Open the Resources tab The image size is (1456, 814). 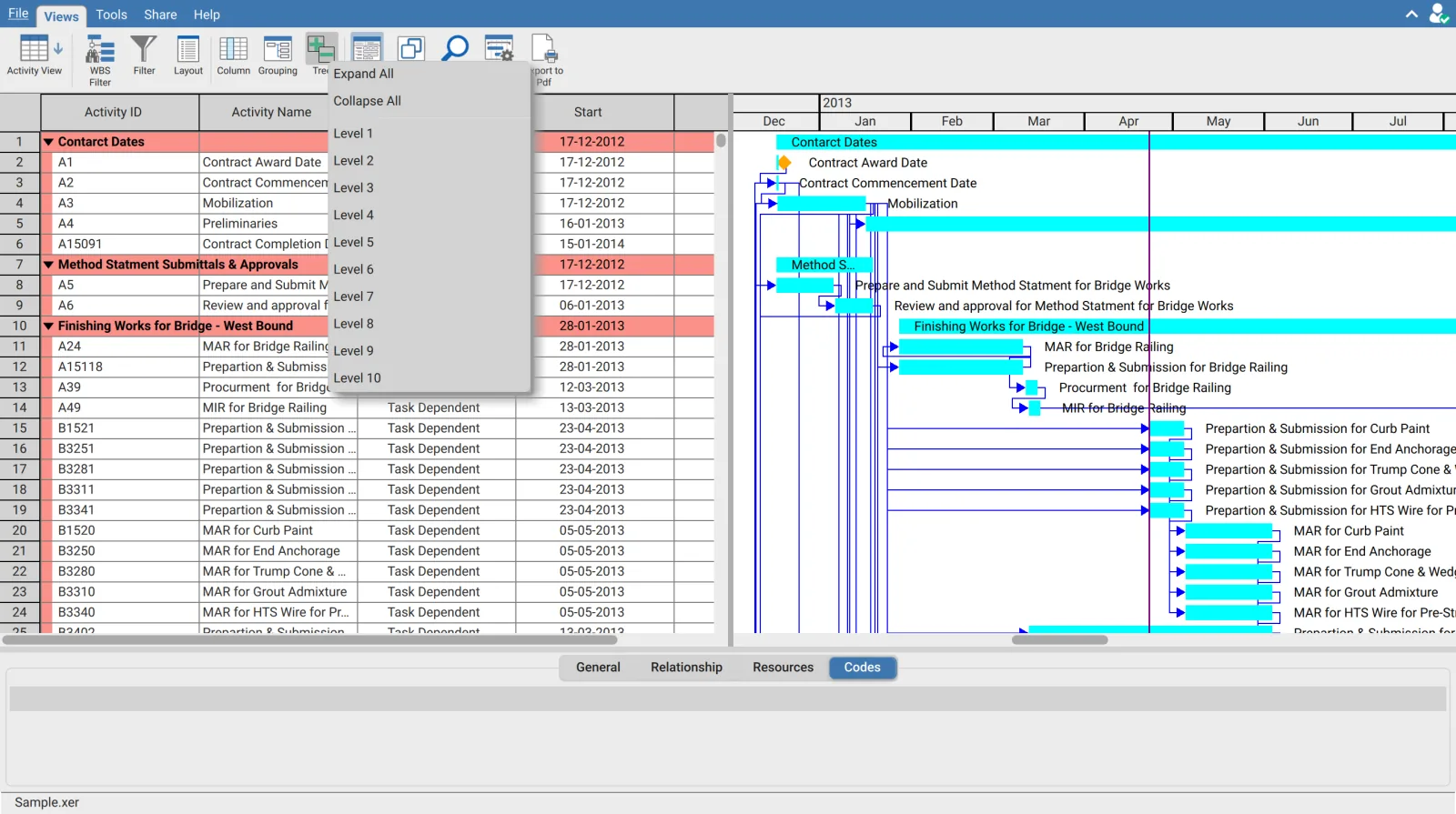pyautogui.click(x=783, y=668)
